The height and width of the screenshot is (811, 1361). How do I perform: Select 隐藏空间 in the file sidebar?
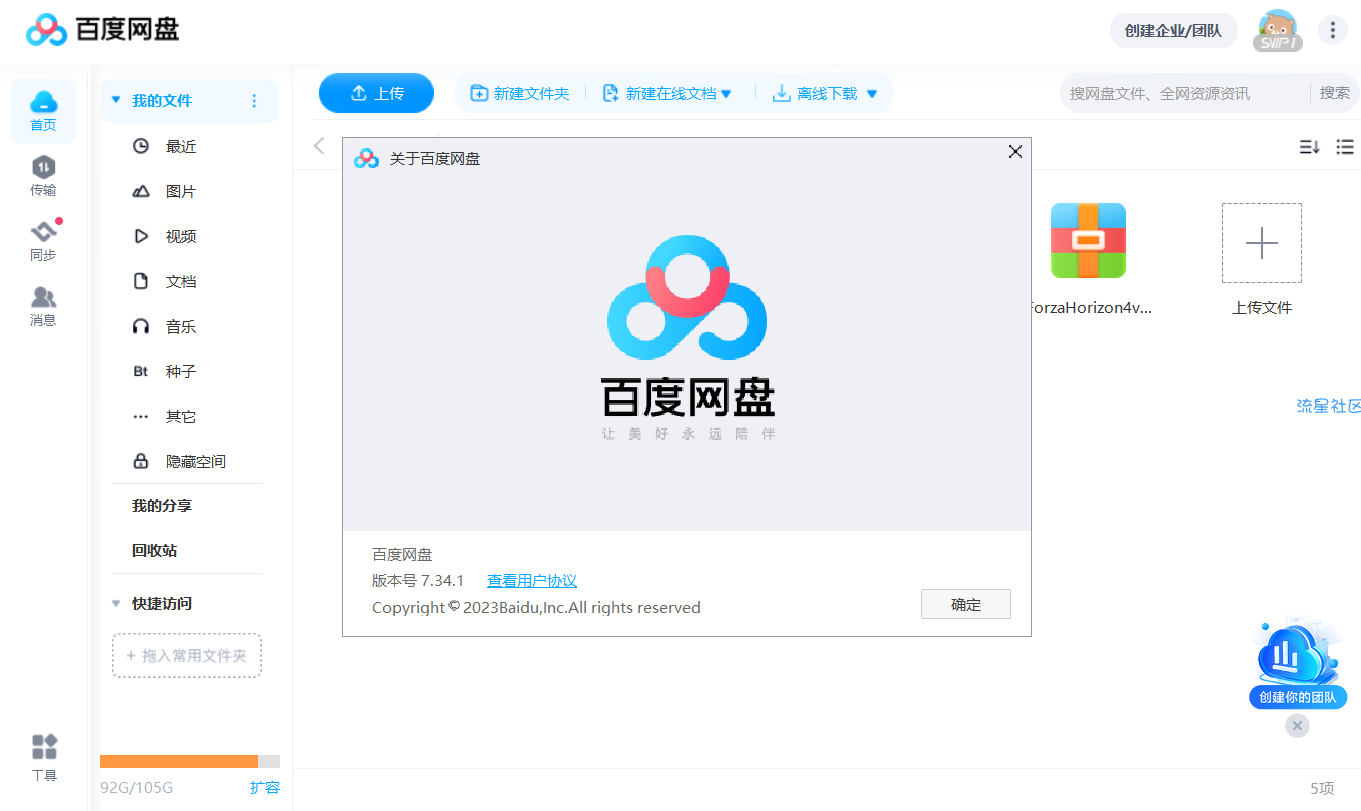click(194, 462)
